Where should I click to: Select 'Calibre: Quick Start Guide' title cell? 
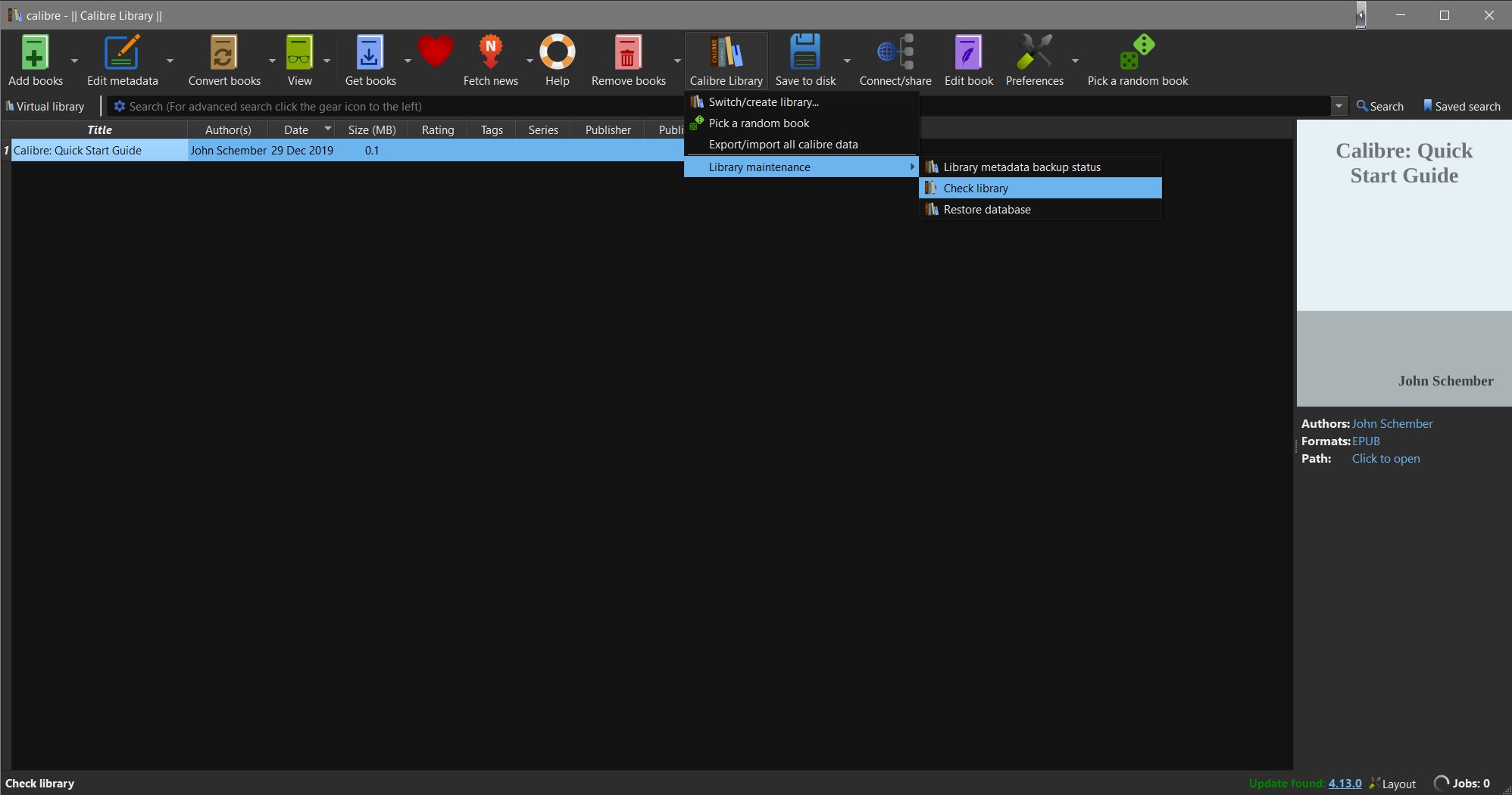tap(99, 150)
